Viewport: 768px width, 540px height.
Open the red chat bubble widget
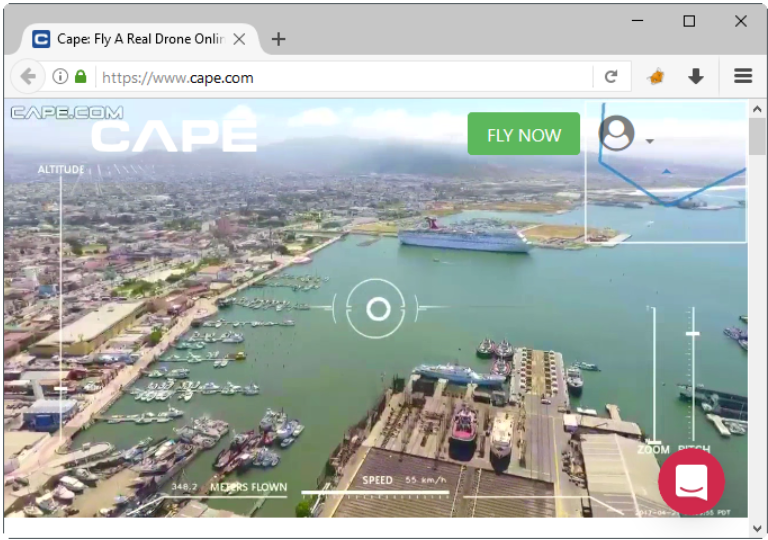(x=691, y=482)
